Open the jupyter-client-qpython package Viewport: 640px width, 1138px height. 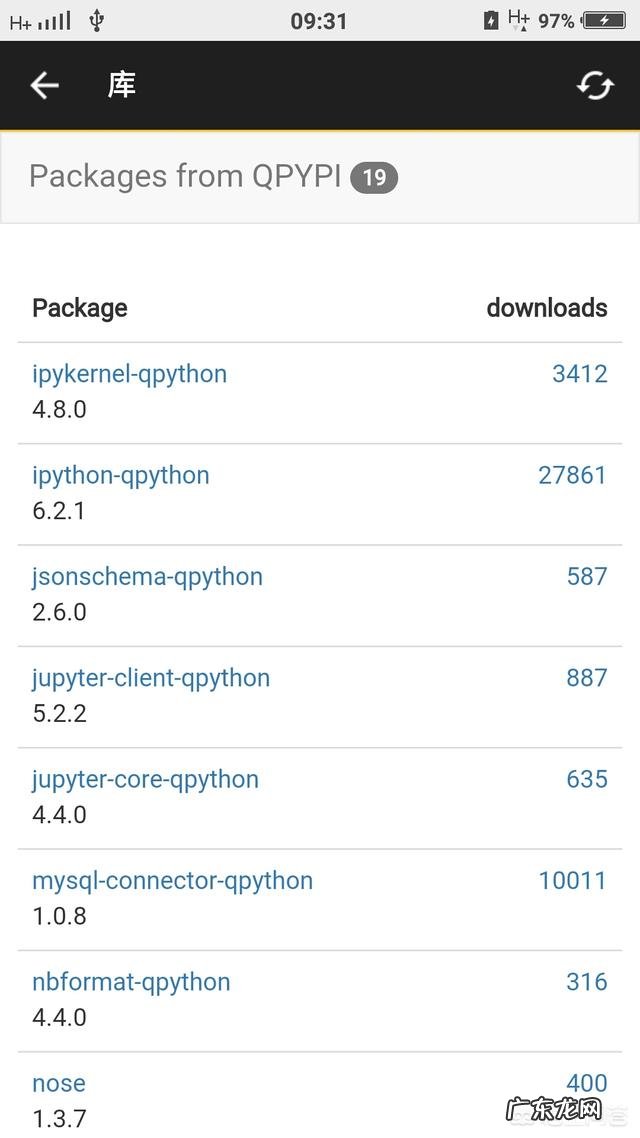click(x=151, y=678)
